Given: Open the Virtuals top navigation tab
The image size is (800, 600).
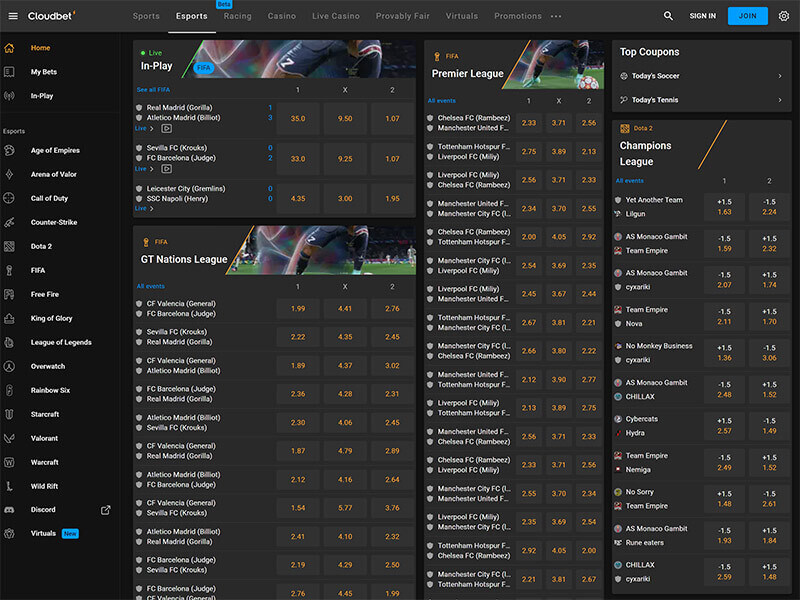Looking at the screenshot, I should (x=462, y=16).
